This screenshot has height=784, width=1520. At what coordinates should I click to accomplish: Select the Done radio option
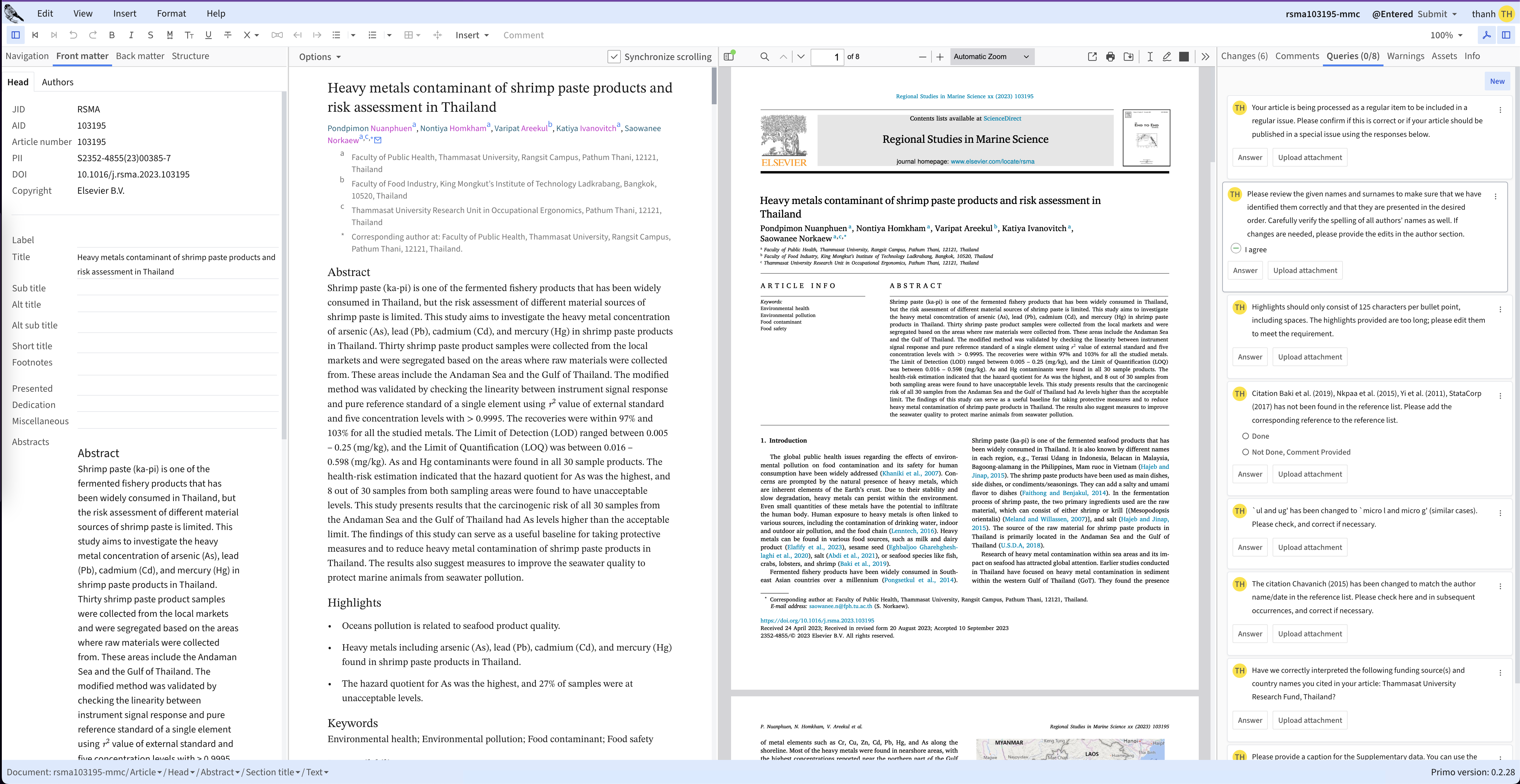(1245, 436)
